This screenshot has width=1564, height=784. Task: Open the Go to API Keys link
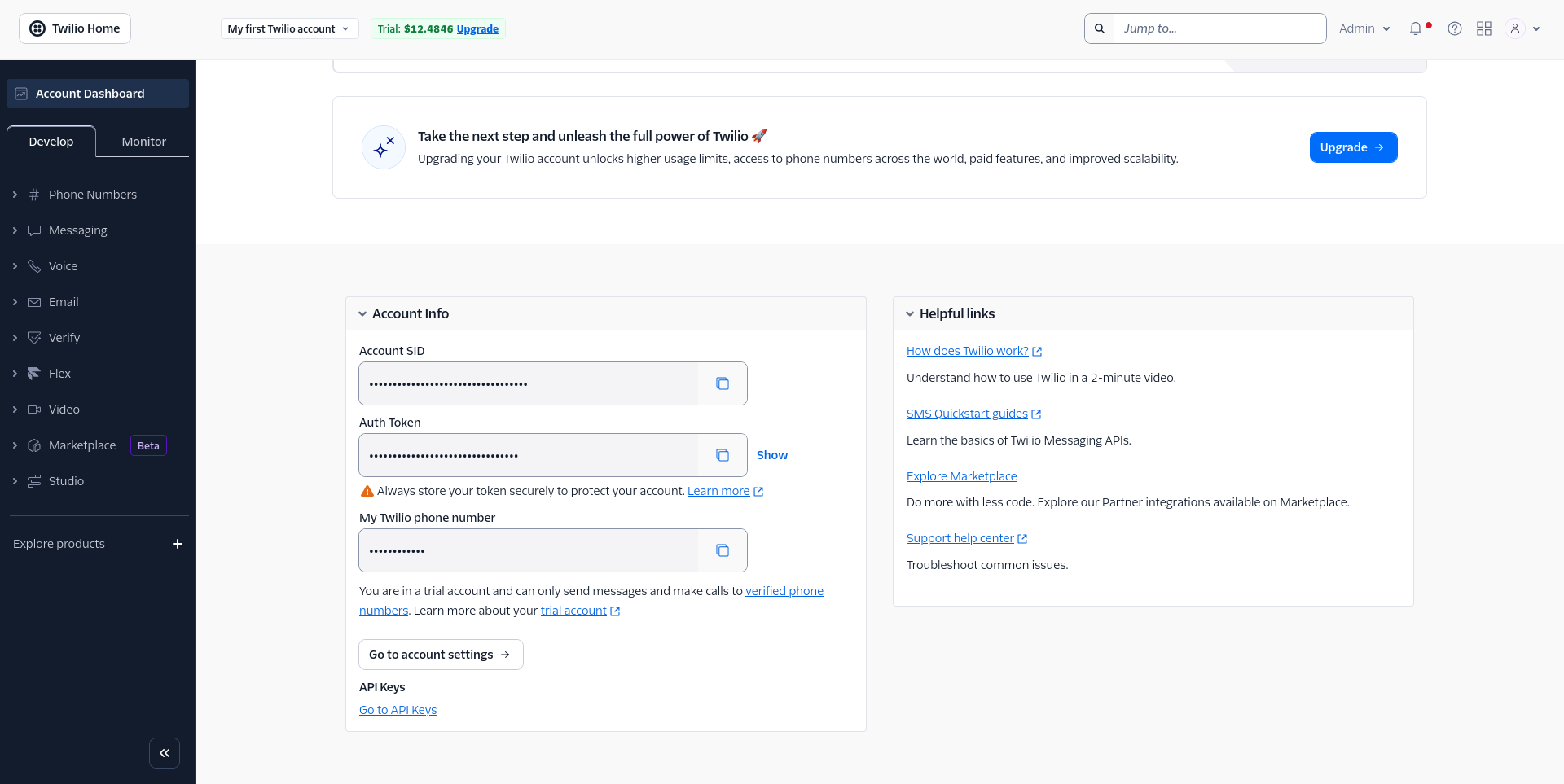pos(398,709)
